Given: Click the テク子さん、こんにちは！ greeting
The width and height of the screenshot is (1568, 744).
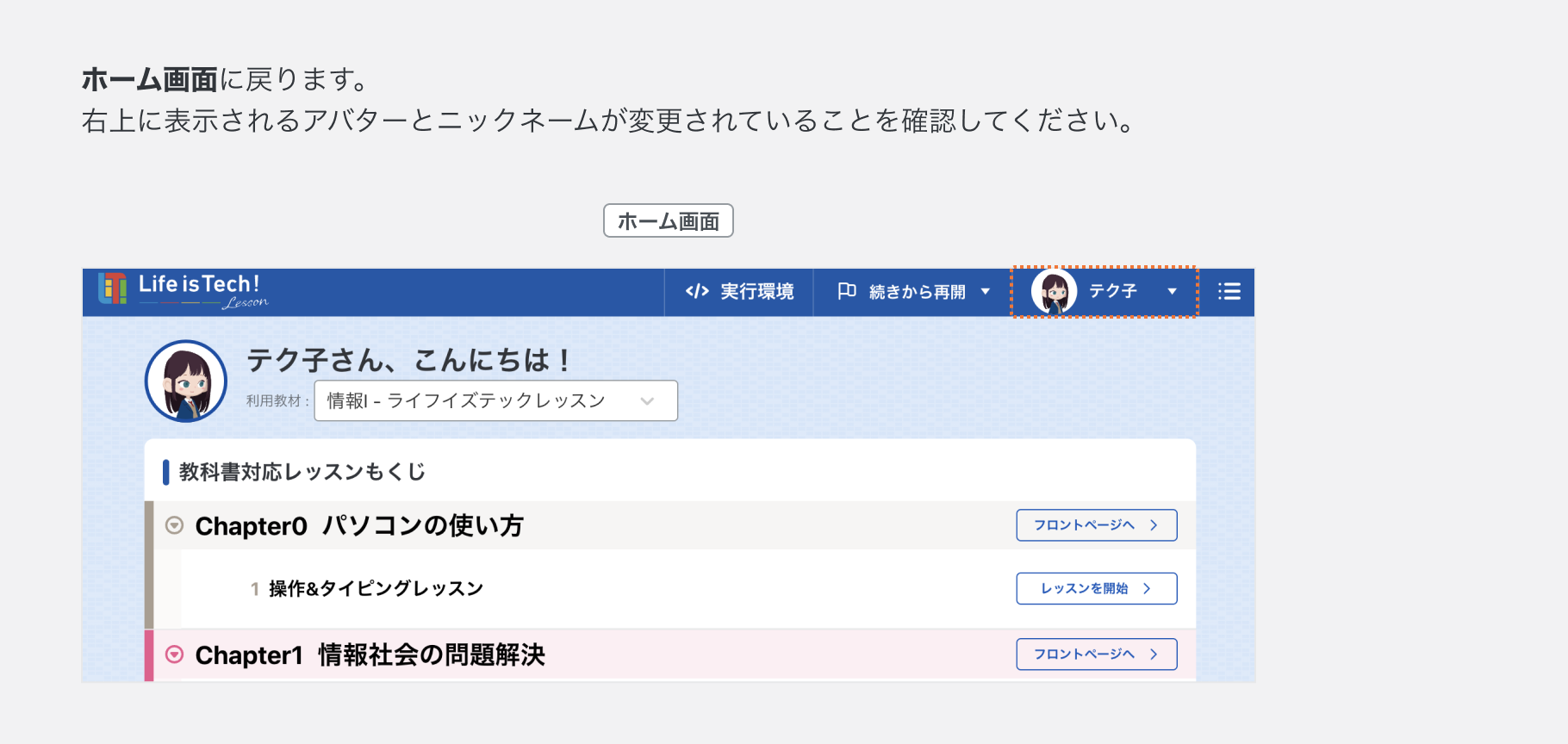Looking at the screenshot, I should pos(408,360).
